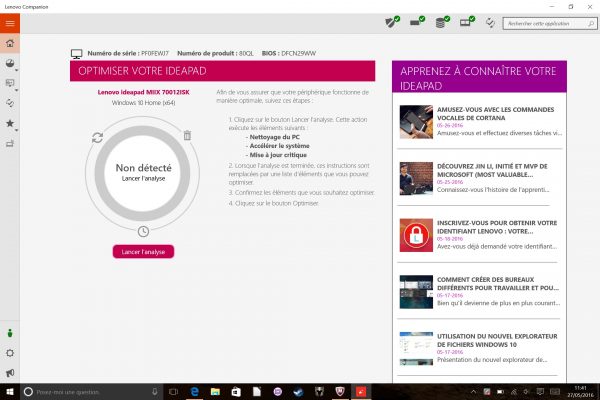Click the trash icon on analysis ring

pyautogui.click(x=187, y=135)
